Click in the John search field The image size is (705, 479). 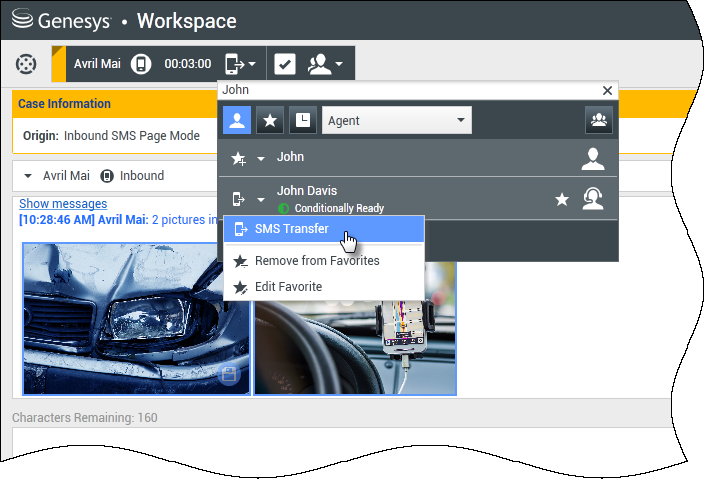(x=400, y=90)
